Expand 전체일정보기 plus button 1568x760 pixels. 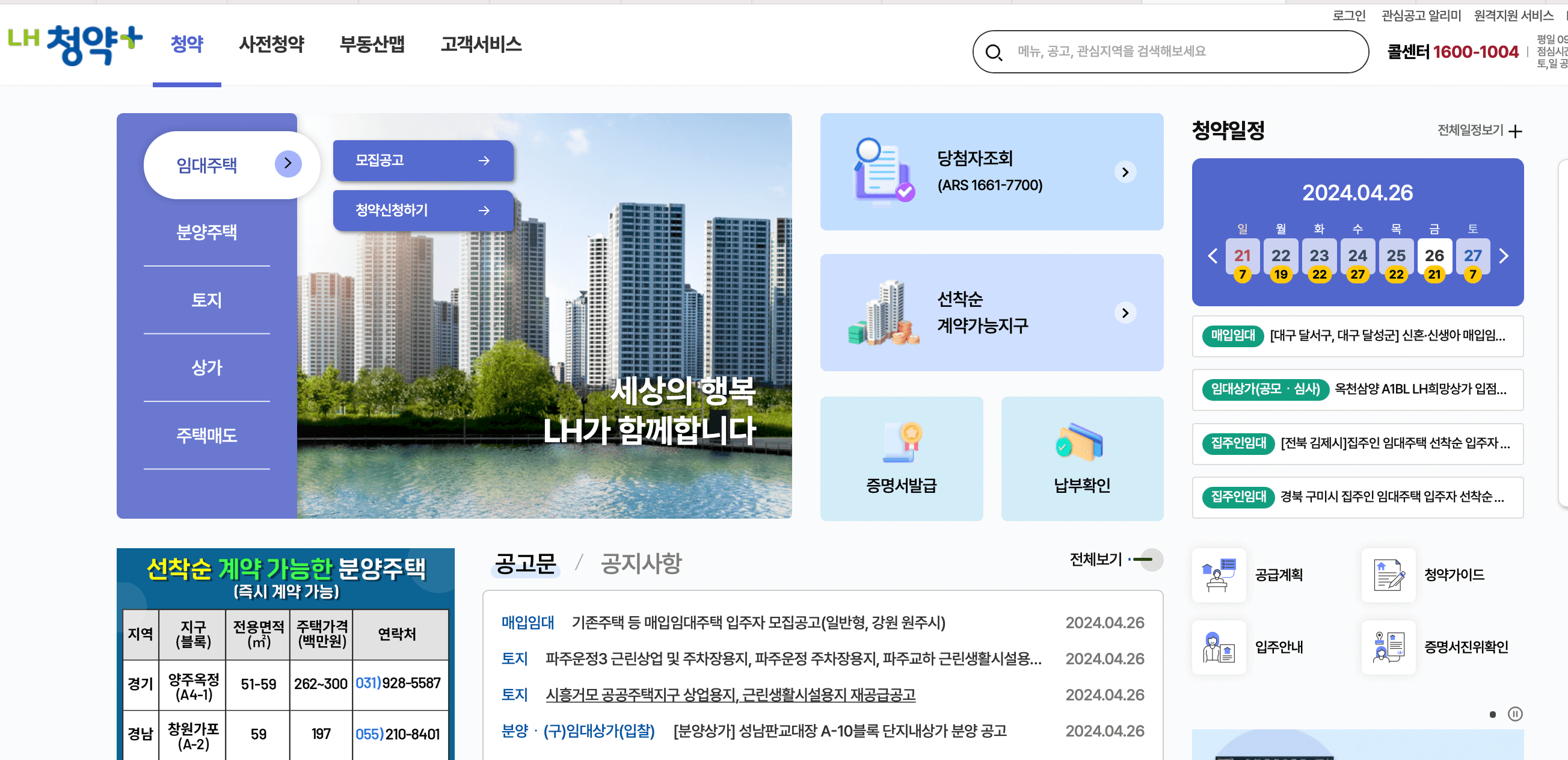tap(1515, 132)
